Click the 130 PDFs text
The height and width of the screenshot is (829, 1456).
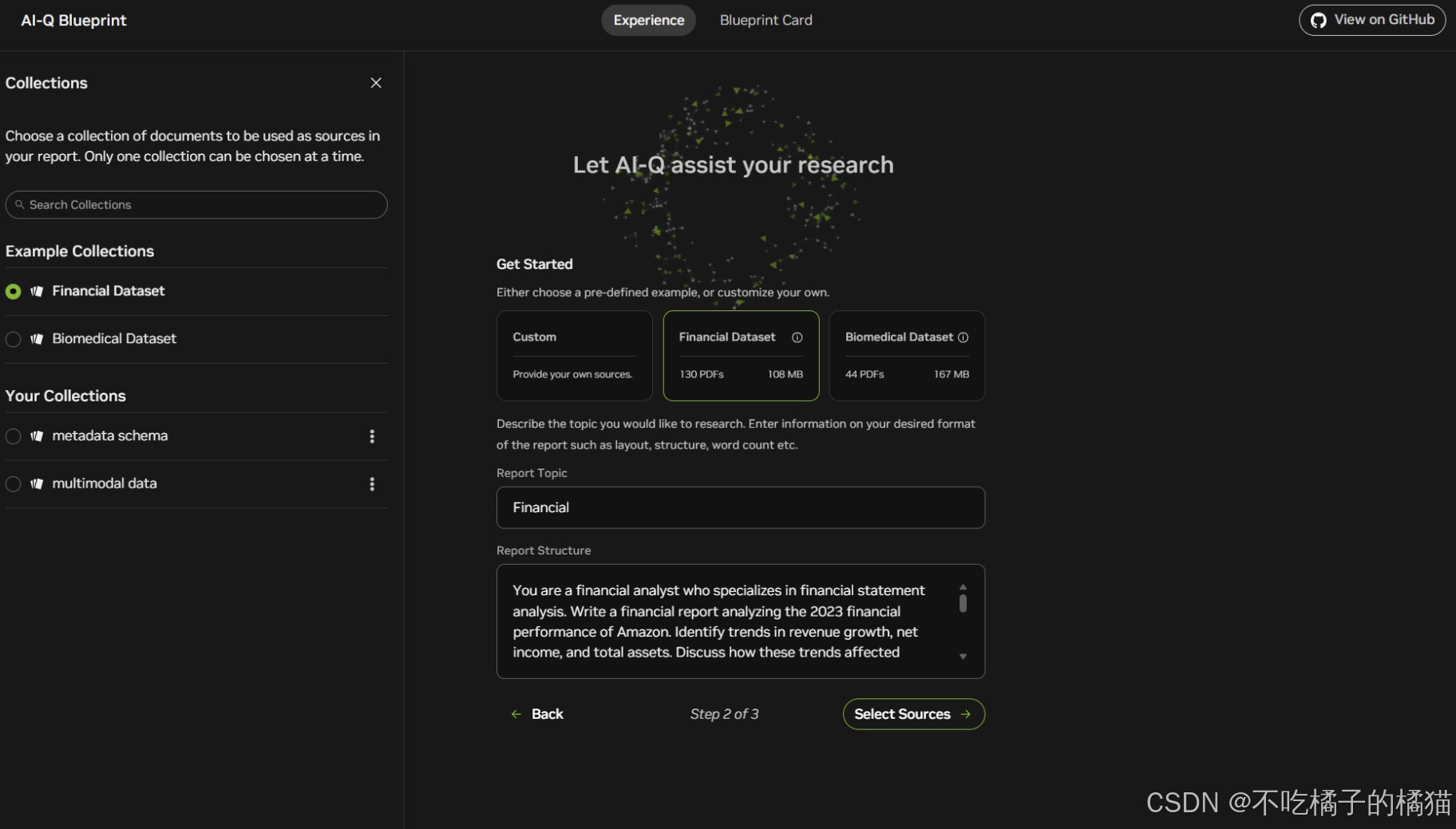702,374
